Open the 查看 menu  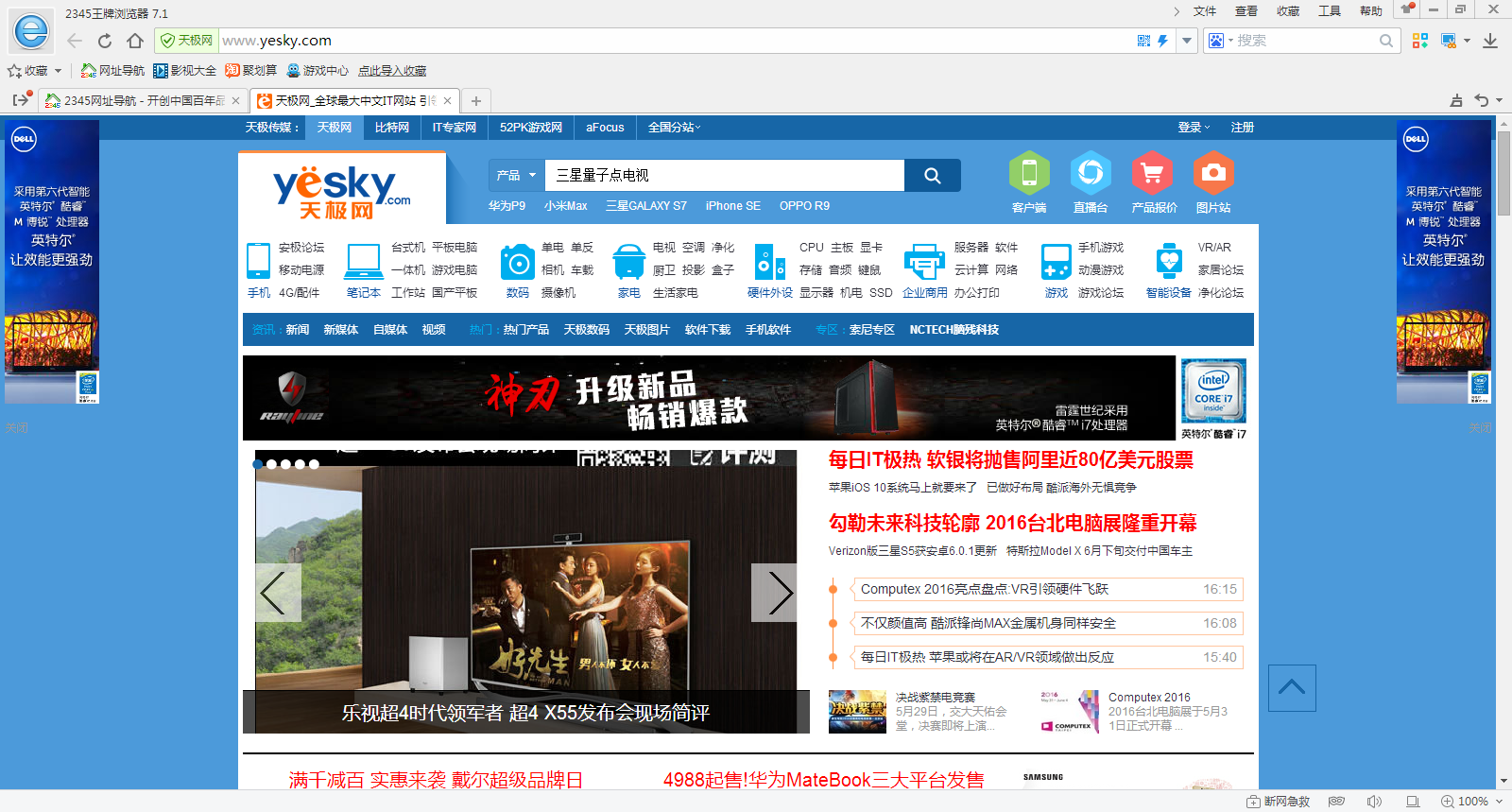[1246, 11]
